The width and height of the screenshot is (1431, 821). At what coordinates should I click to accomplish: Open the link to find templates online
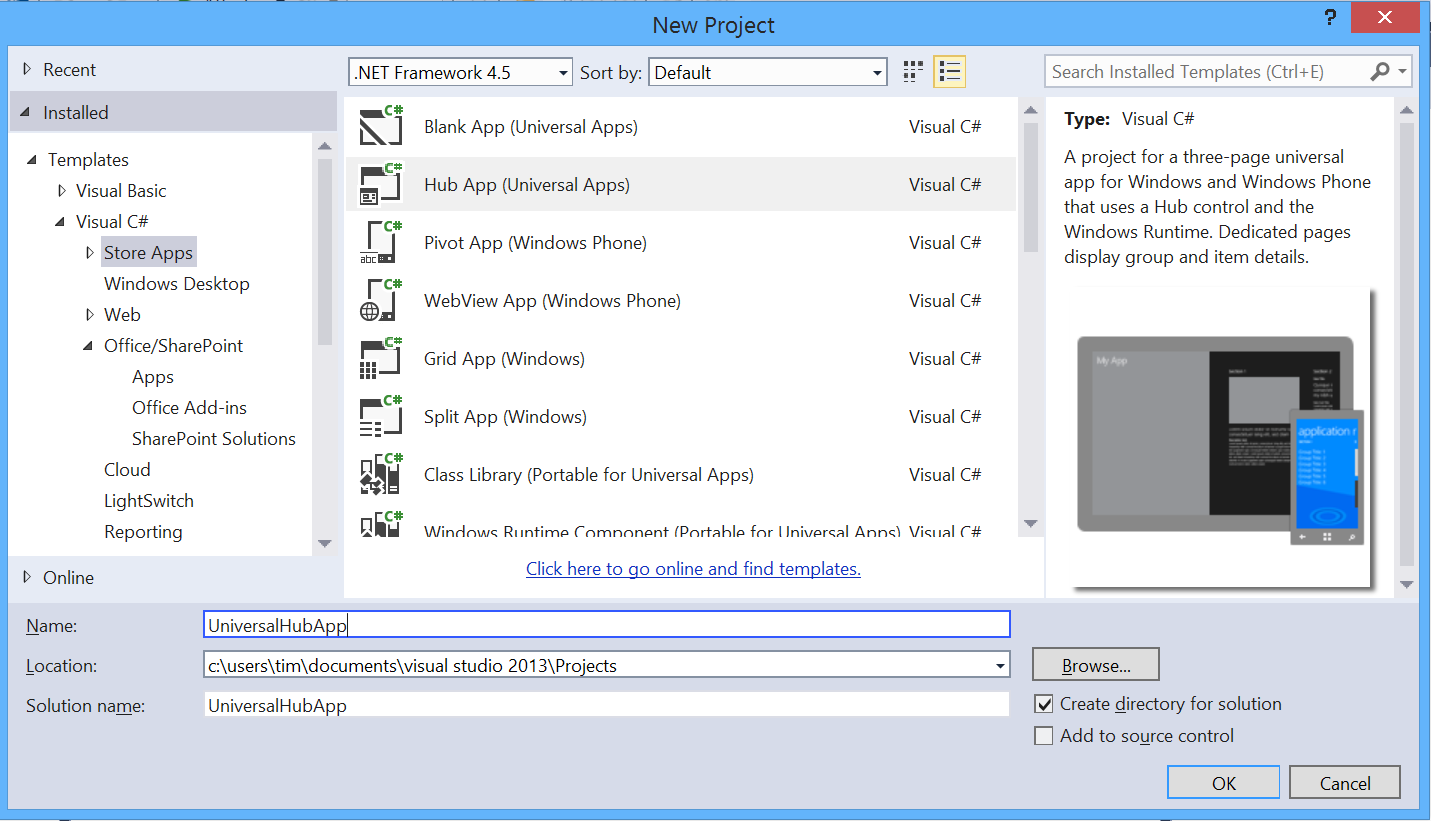[693, 568]
